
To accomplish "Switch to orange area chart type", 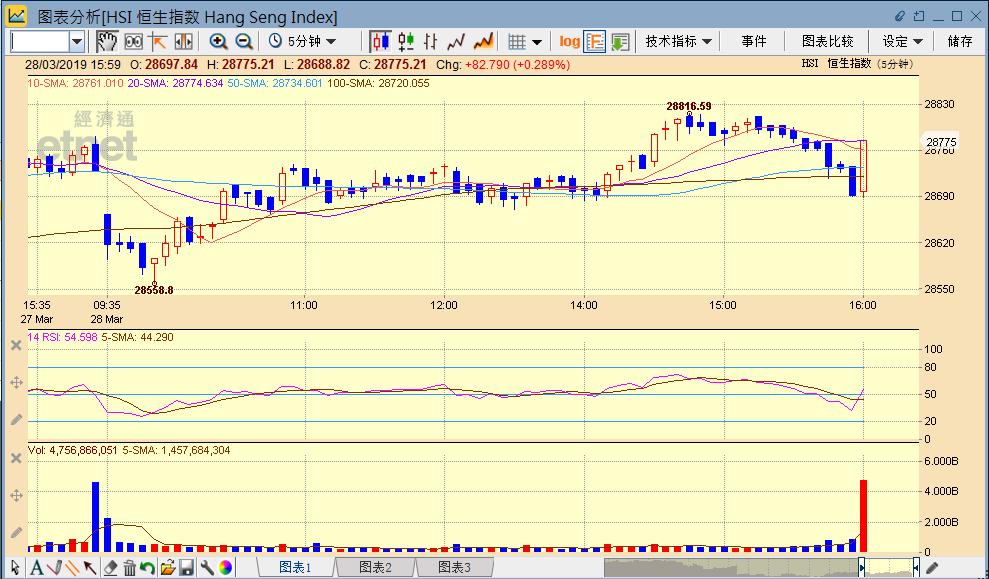I will pos(483,42).
